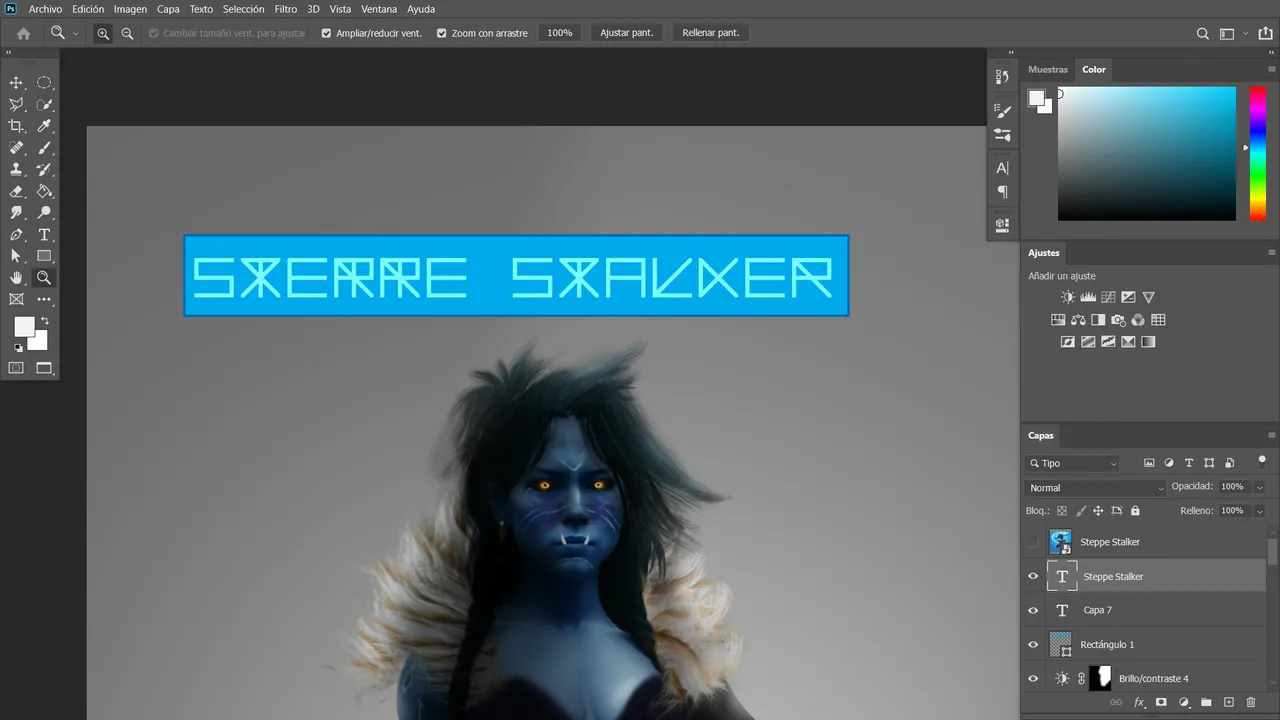Delete layer using the trash icon
This screenshot has height=720, width=1280.
[x=1250, y=703]
